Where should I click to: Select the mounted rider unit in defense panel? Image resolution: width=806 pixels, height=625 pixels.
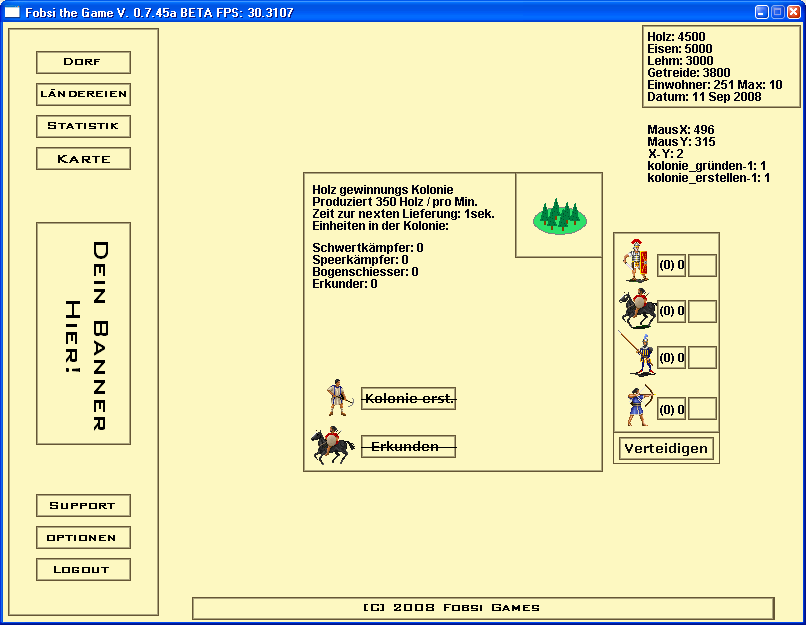(x=635, y=309)
